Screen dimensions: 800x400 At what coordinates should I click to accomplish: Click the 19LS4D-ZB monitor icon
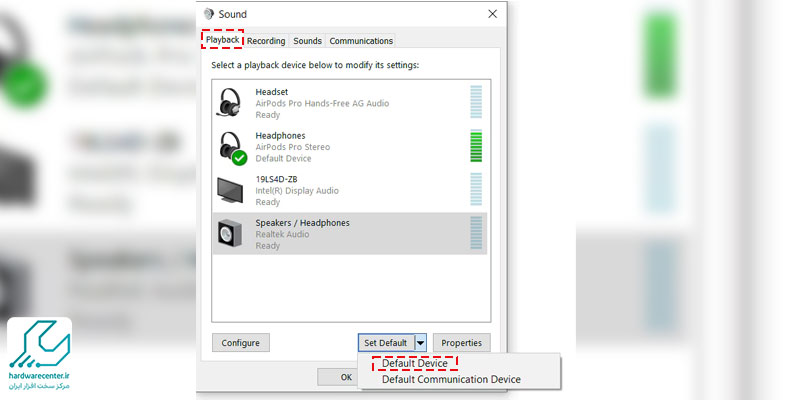point(231,189)
